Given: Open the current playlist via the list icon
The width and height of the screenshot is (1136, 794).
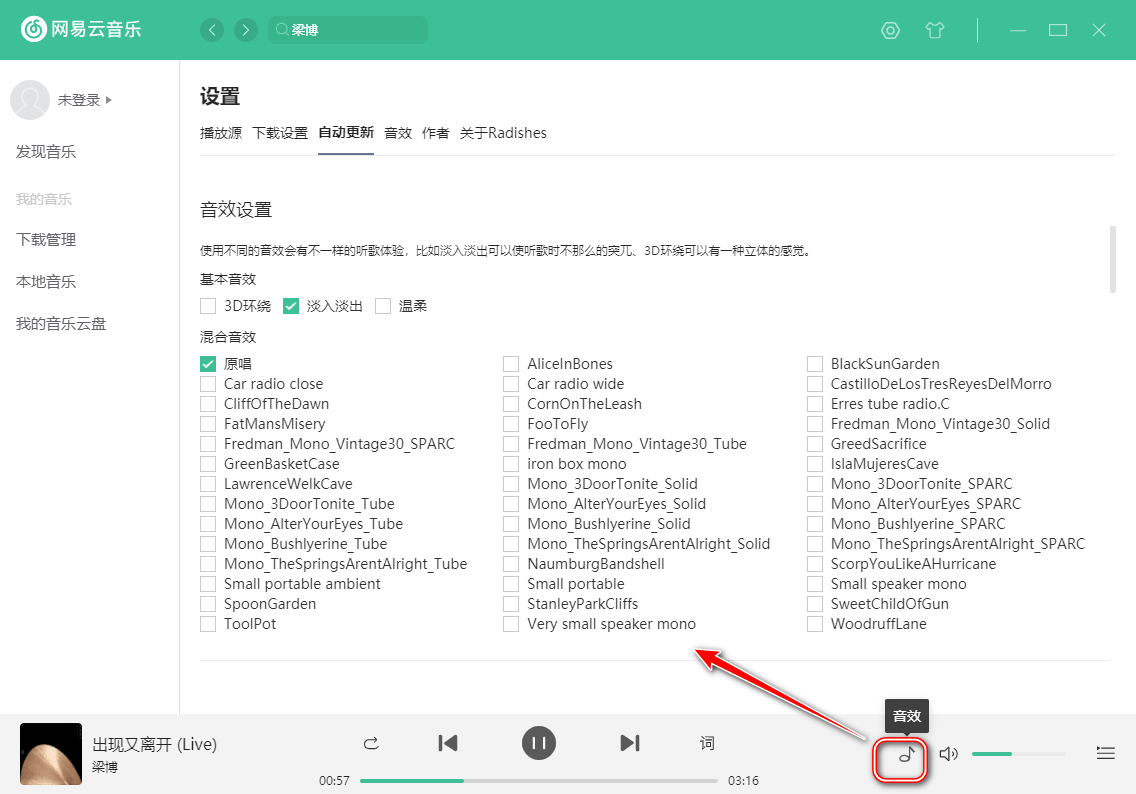Looking at the screenshot, I should pos(1106,753).
